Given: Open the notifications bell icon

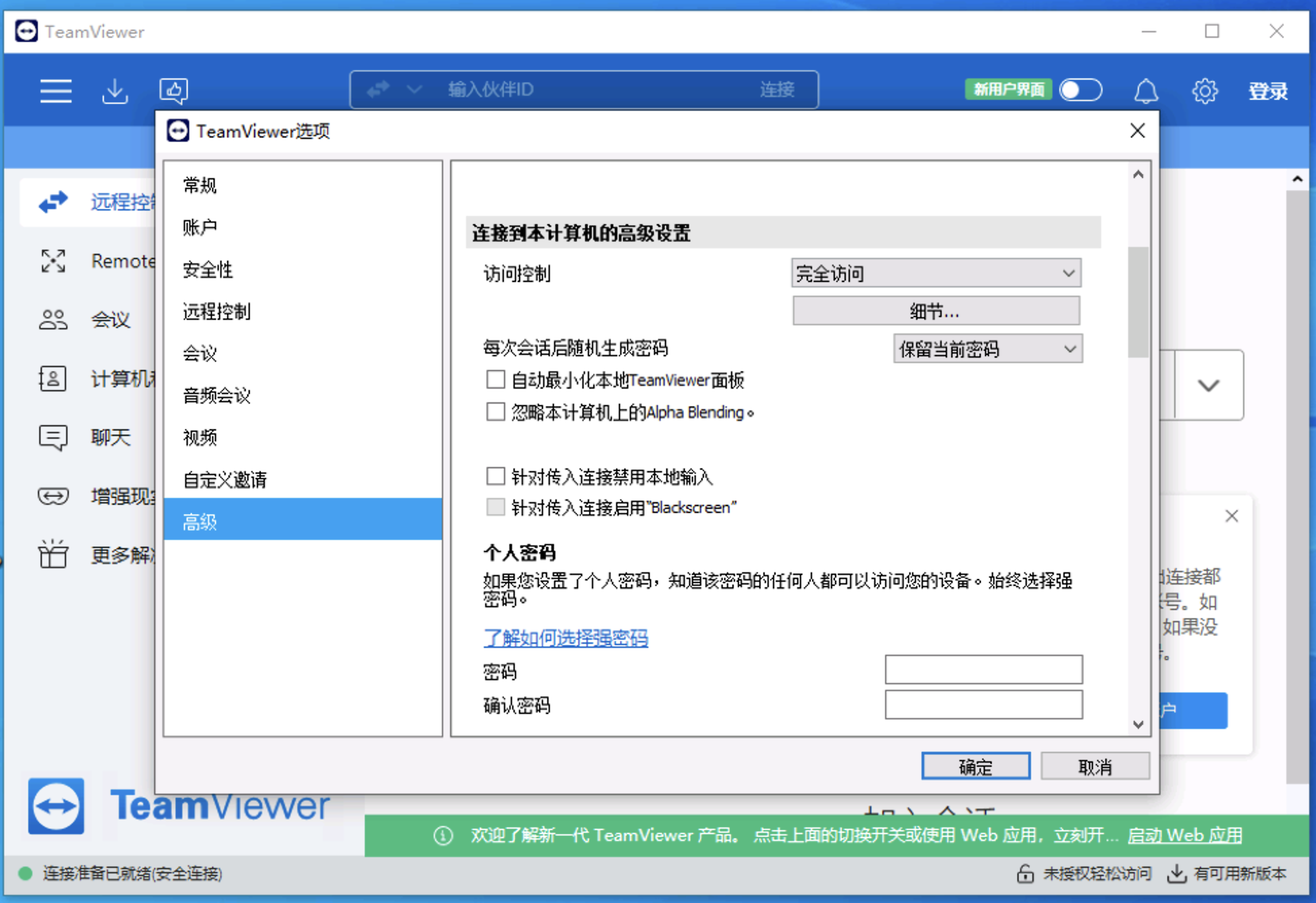Looking at the screenshot, I should coord(1145,91).
